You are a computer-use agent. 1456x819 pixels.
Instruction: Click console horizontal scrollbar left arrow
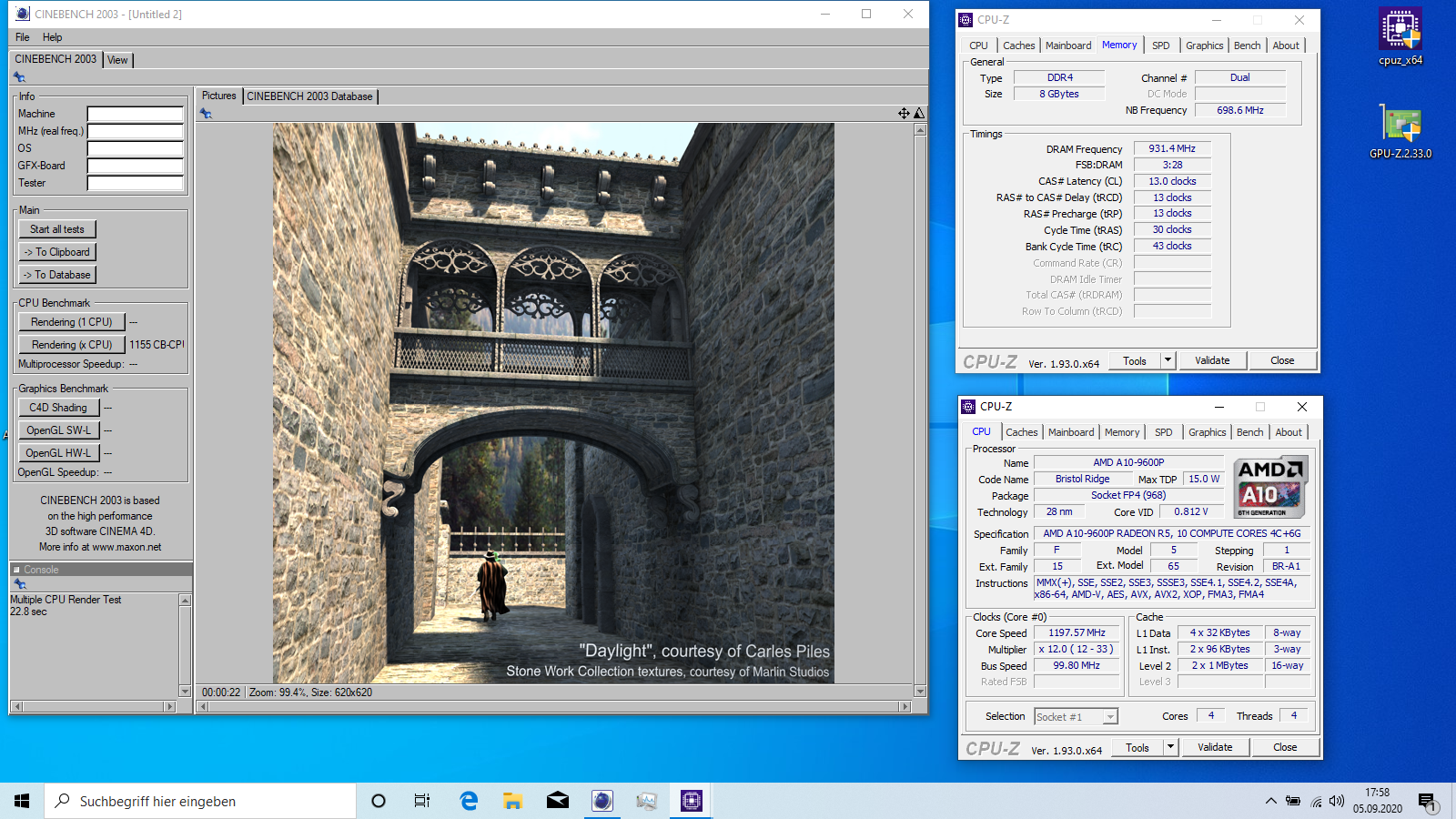pyautogui.click(x=16, y=706)
